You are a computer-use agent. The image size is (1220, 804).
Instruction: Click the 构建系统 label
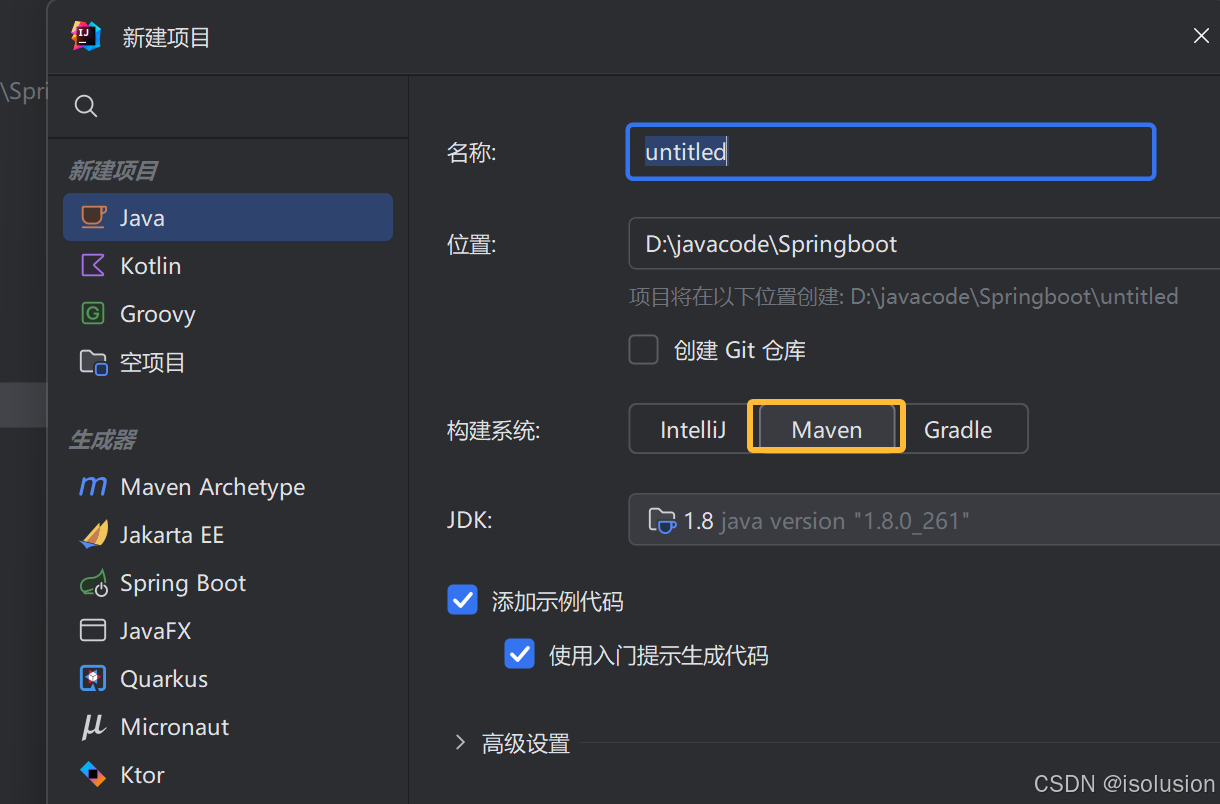[493, 431]
